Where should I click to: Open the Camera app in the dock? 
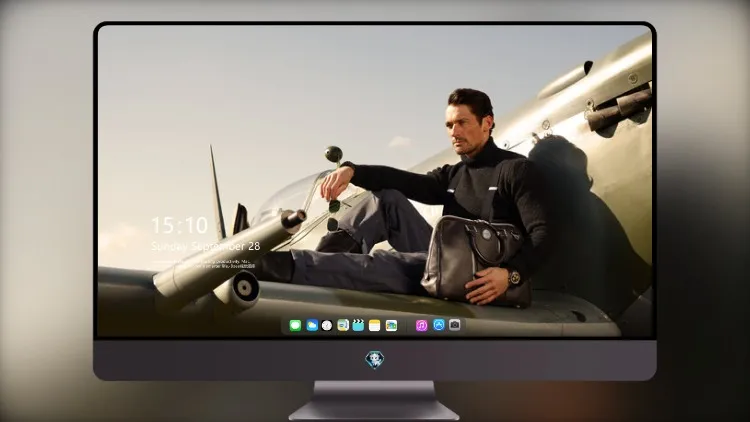(455, 325)
